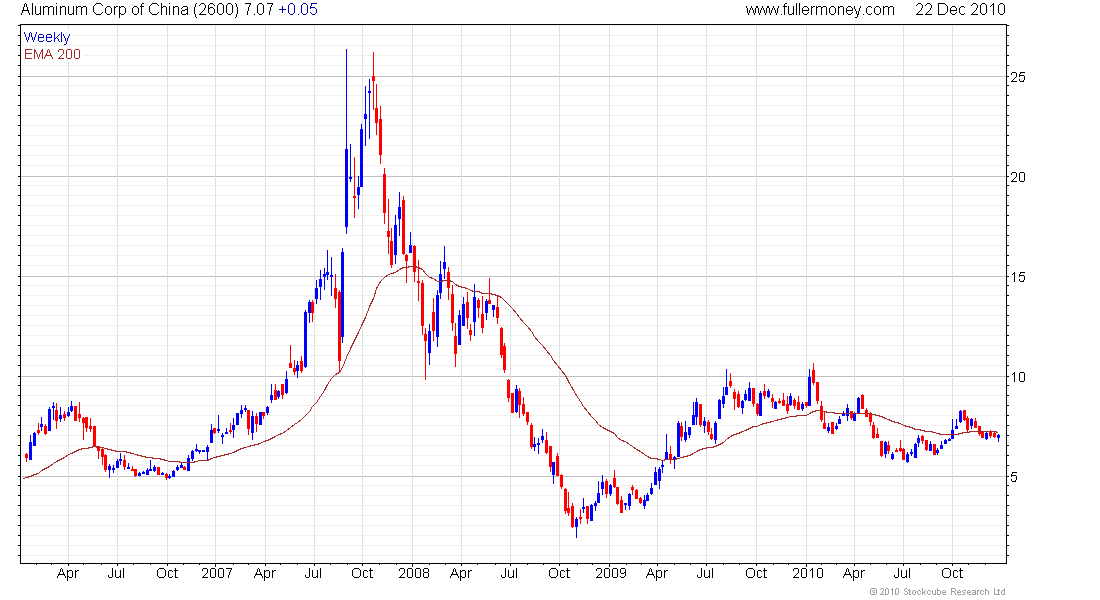This screenshot has width=1100, height=600.
Task: Click the 5 price axis label
Action: tap(1014, 477)
